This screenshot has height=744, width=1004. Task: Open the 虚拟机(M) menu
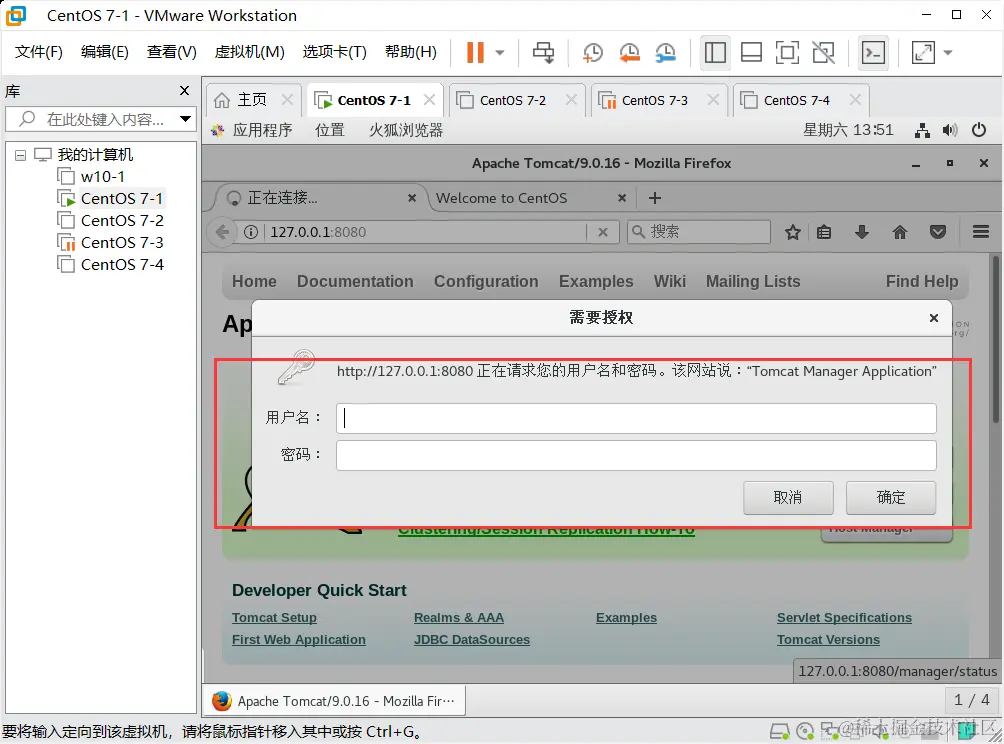click(249, 52)
